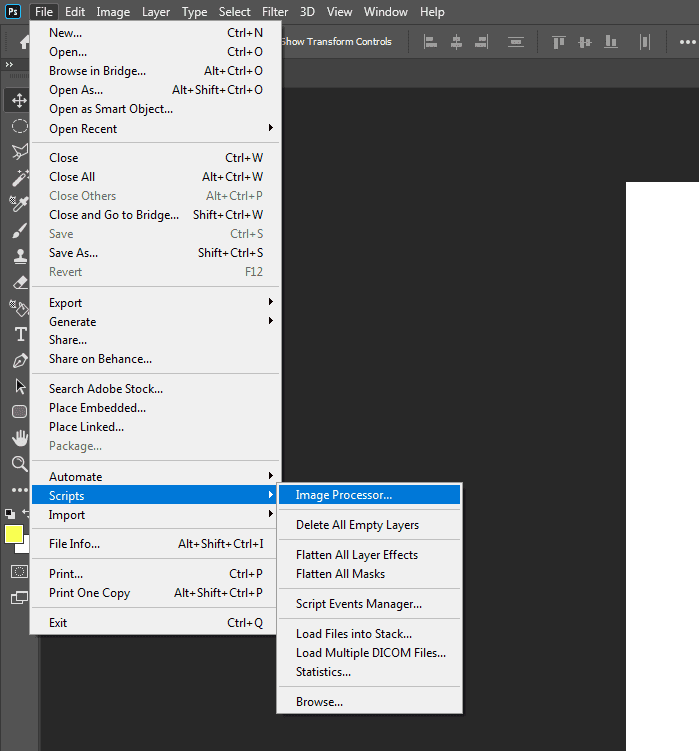Choose File Info

click(x=155, y=544)
